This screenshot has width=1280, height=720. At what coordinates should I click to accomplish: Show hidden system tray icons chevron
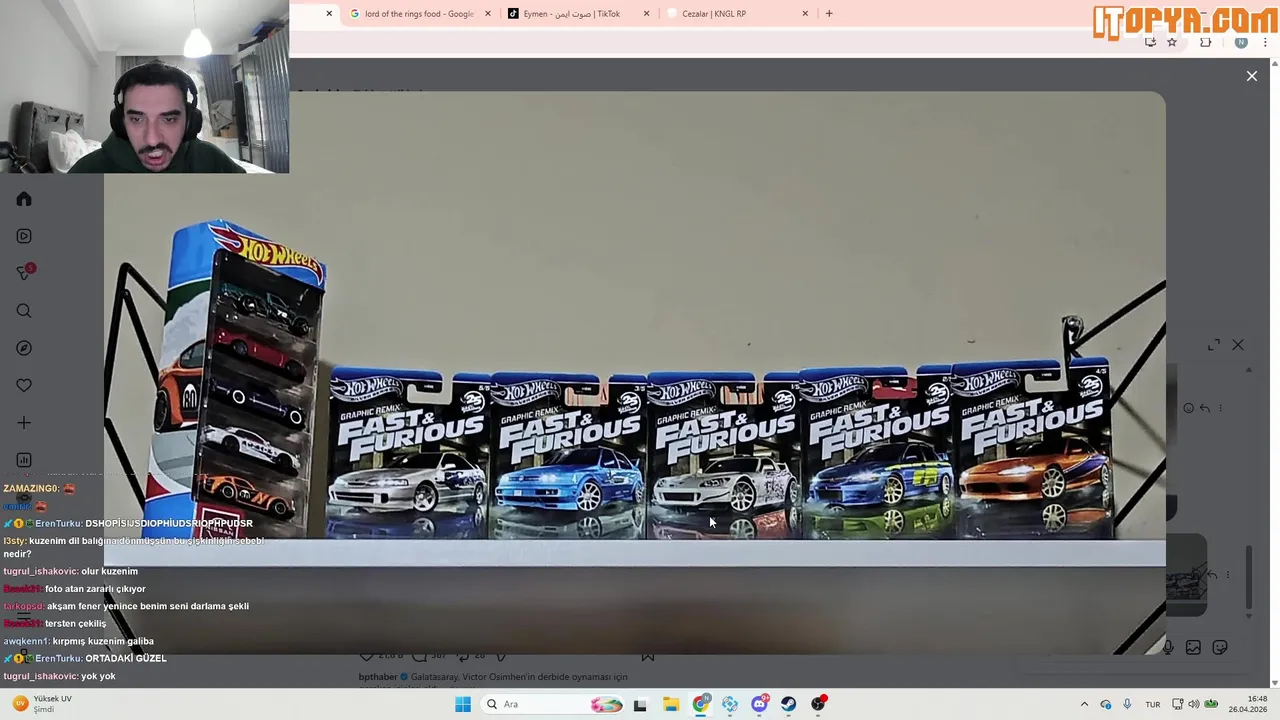pyautogui.click(x=1084, y=704)
